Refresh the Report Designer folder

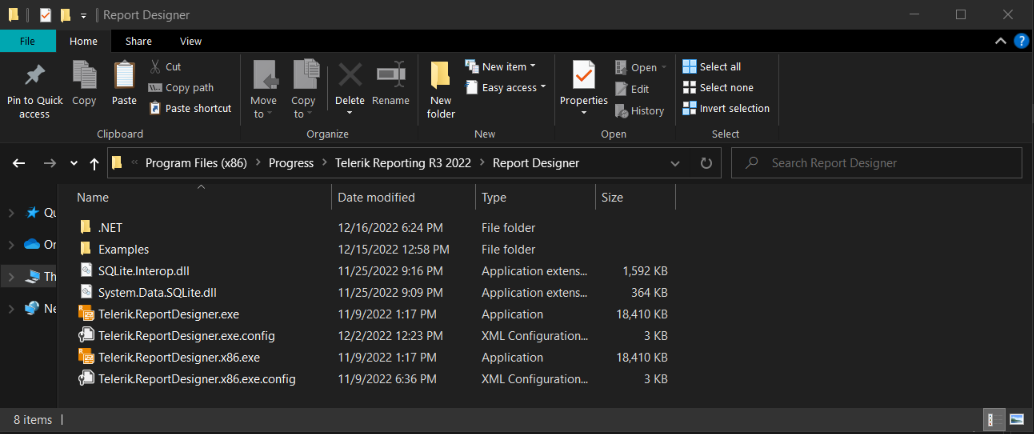706,163
